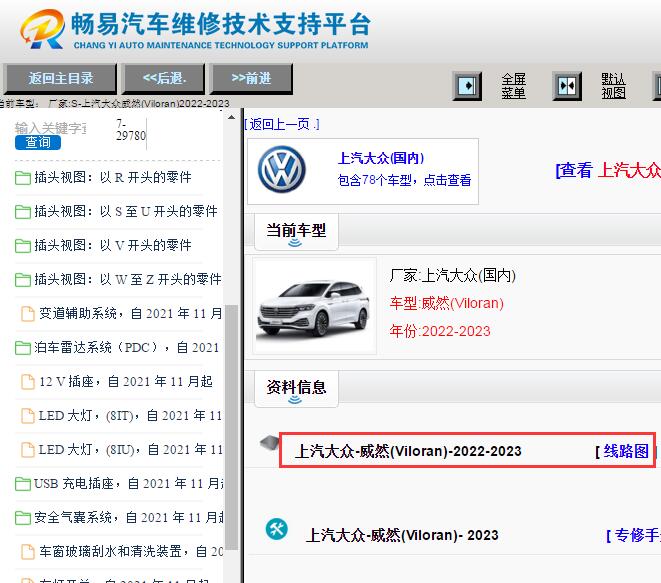Select the 资料信息 tab
Viewport: 661px width, 583px height.
[296, 388]
